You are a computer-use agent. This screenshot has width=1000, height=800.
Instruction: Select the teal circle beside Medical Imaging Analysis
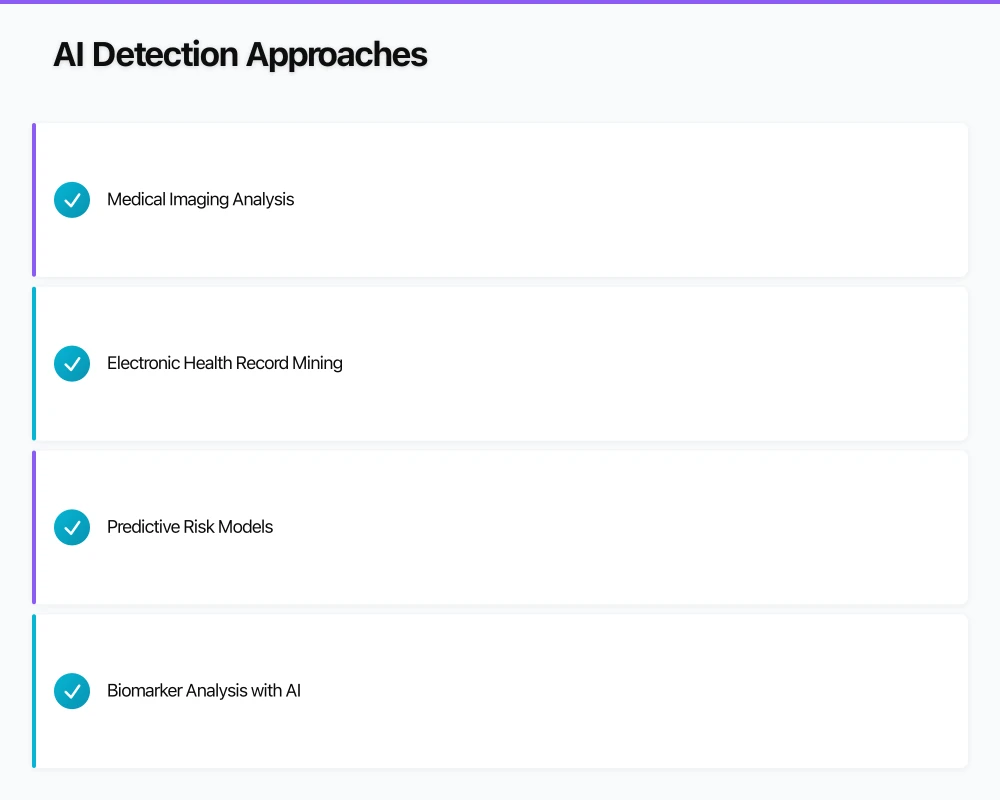pos(71,199)
